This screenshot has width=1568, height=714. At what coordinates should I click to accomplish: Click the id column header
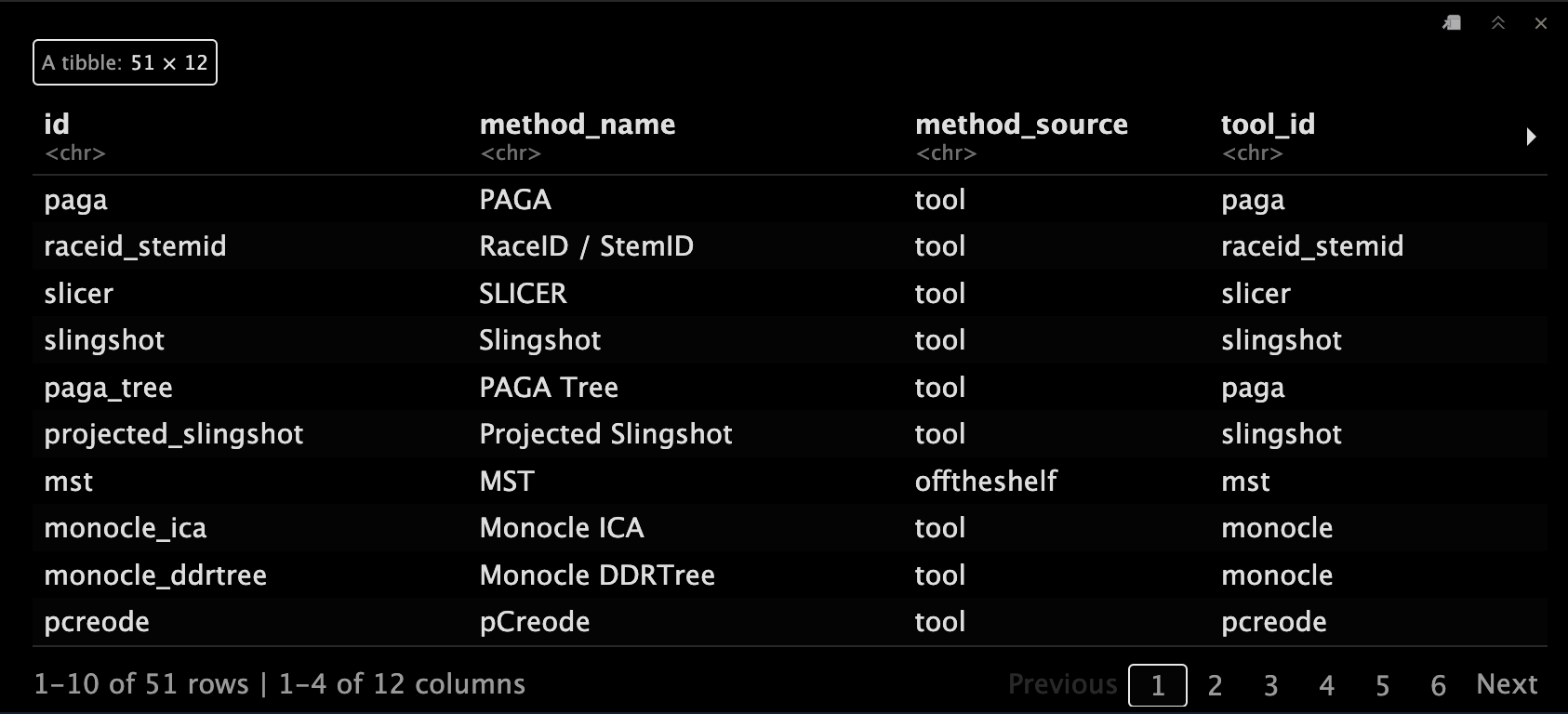57,125
